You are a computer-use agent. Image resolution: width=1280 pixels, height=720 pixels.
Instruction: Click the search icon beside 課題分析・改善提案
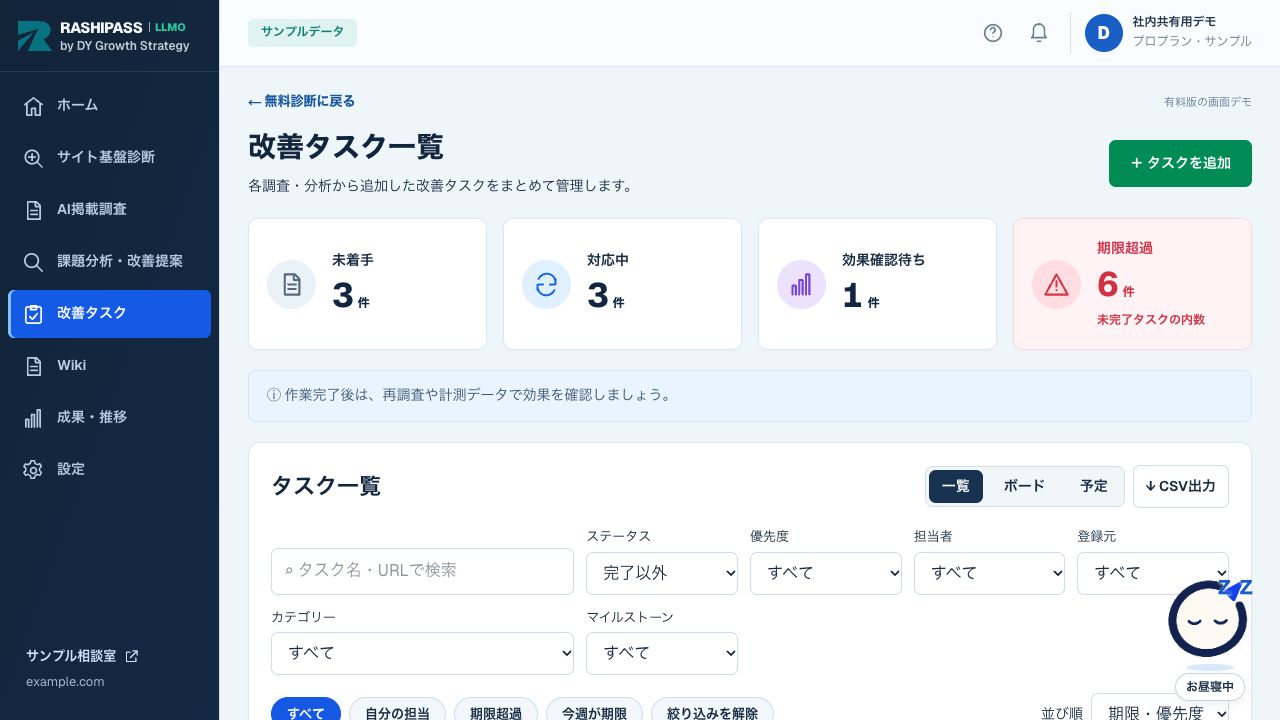(x=33, y=262)
